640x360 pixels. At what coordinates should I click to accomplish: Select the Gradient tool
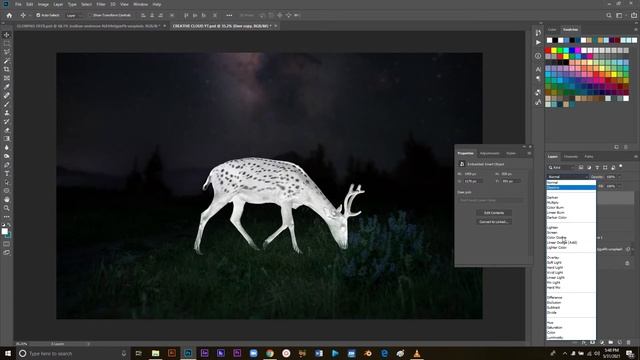(7, 139)
